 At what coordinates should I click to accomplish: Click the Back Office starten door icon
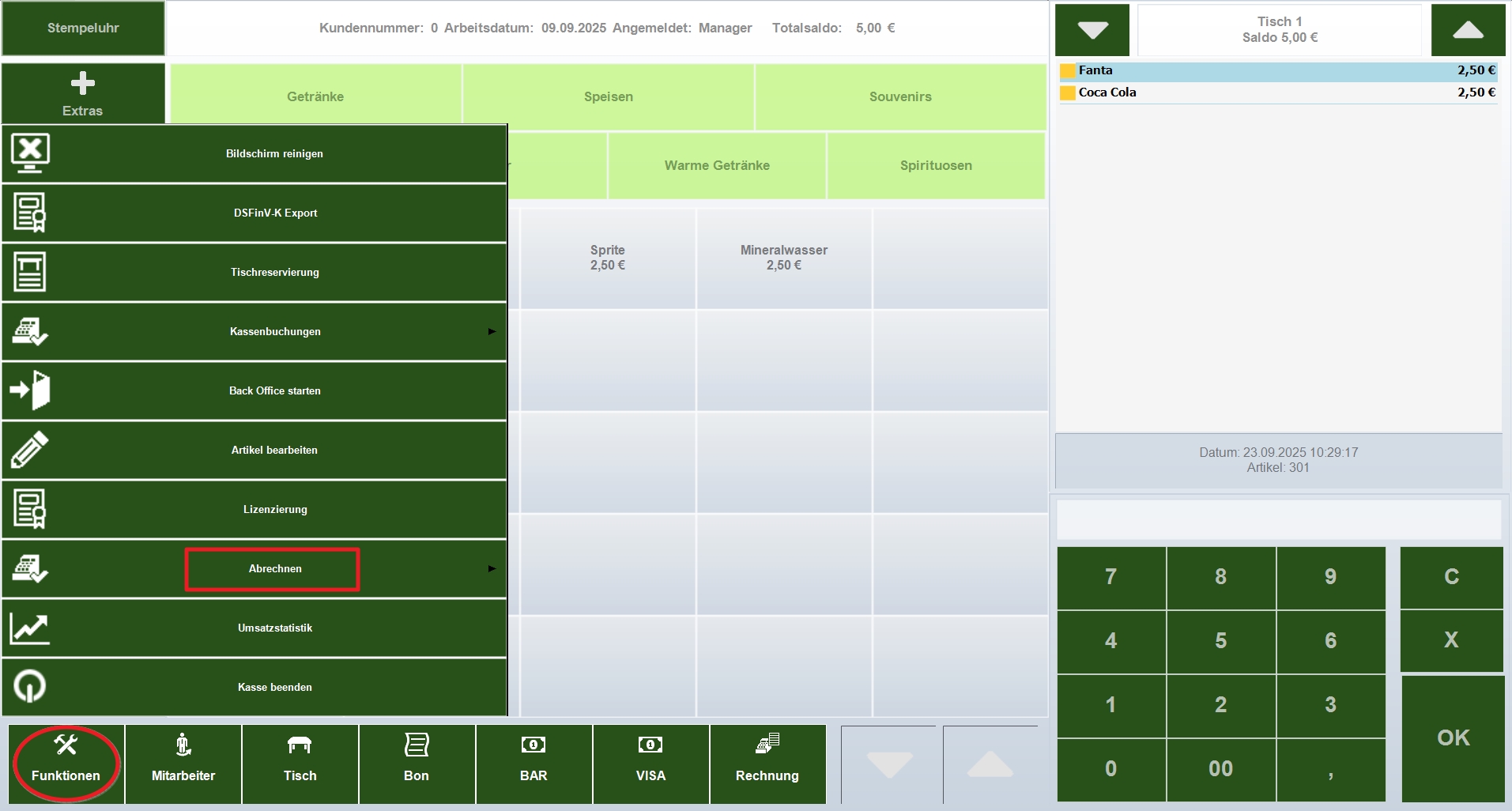pos(30,390)
